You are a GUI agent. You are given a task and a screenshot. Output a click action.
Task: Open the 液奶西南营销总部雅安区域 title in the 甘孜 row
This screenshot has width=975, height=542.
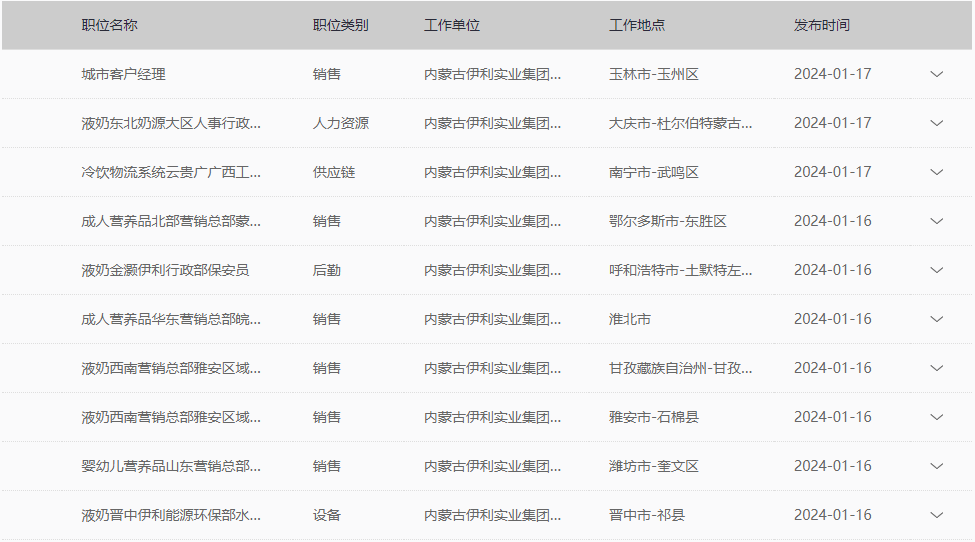click(171, 368)
